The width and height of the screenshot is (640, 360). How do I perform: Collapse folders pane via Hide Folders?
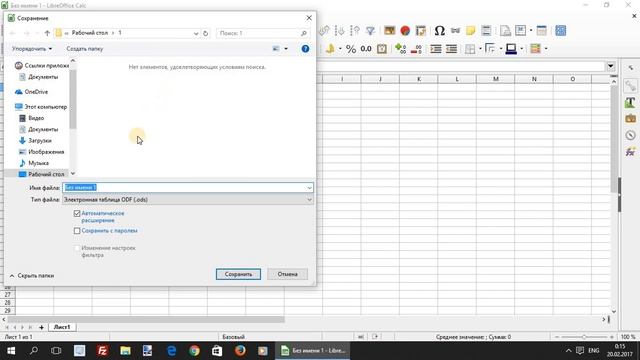(x=32, y=276)
